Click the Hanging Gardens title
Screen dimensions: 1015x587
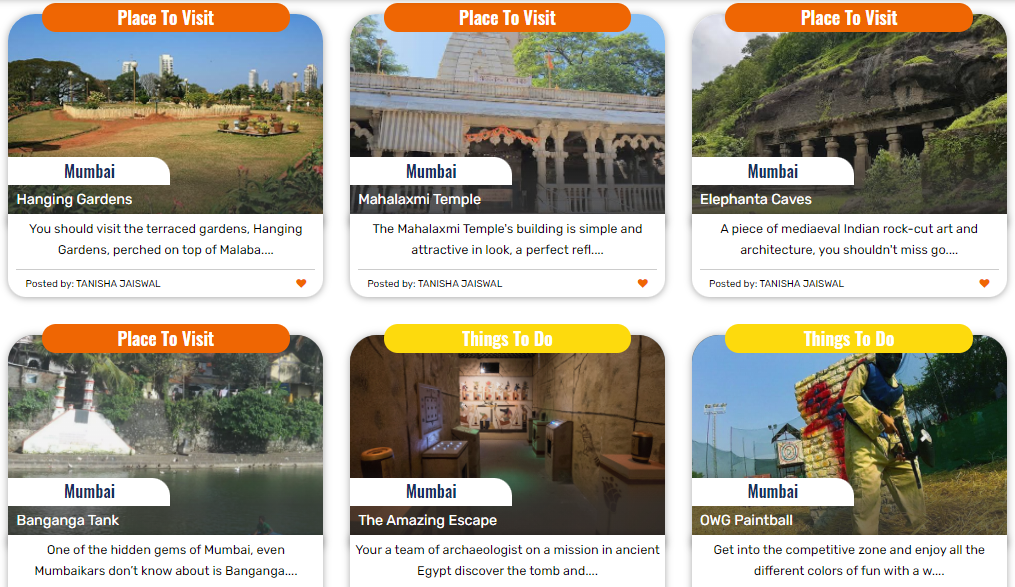pyautogui.click(x=74, y=199)
